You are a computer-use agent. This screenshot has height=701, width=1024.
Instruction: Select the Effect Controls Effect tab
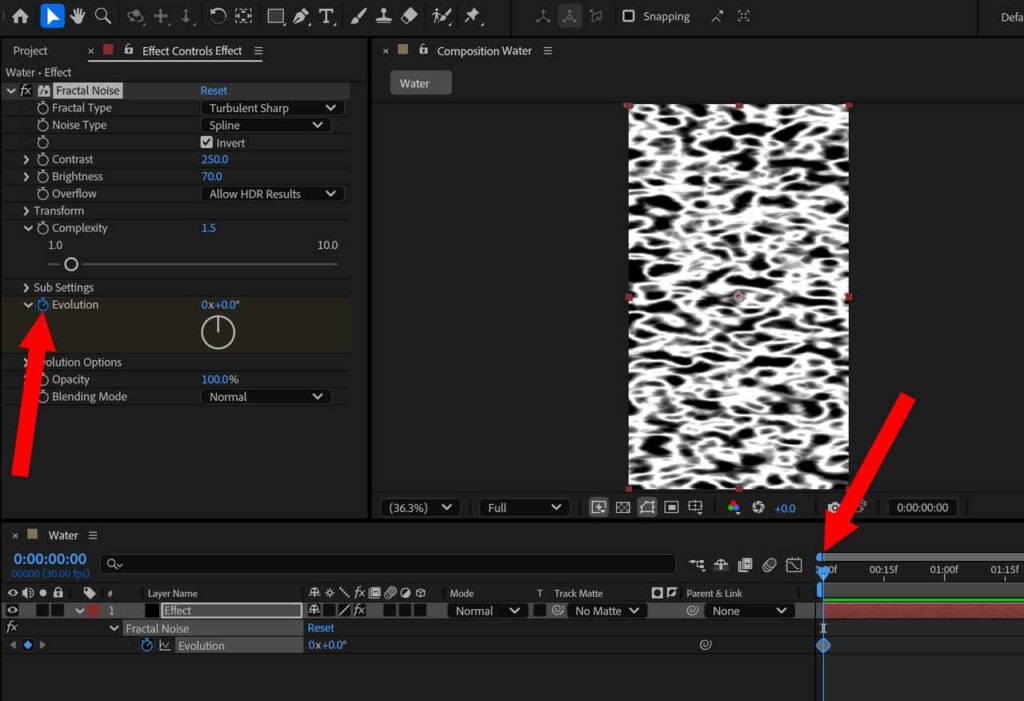(191, 51)
